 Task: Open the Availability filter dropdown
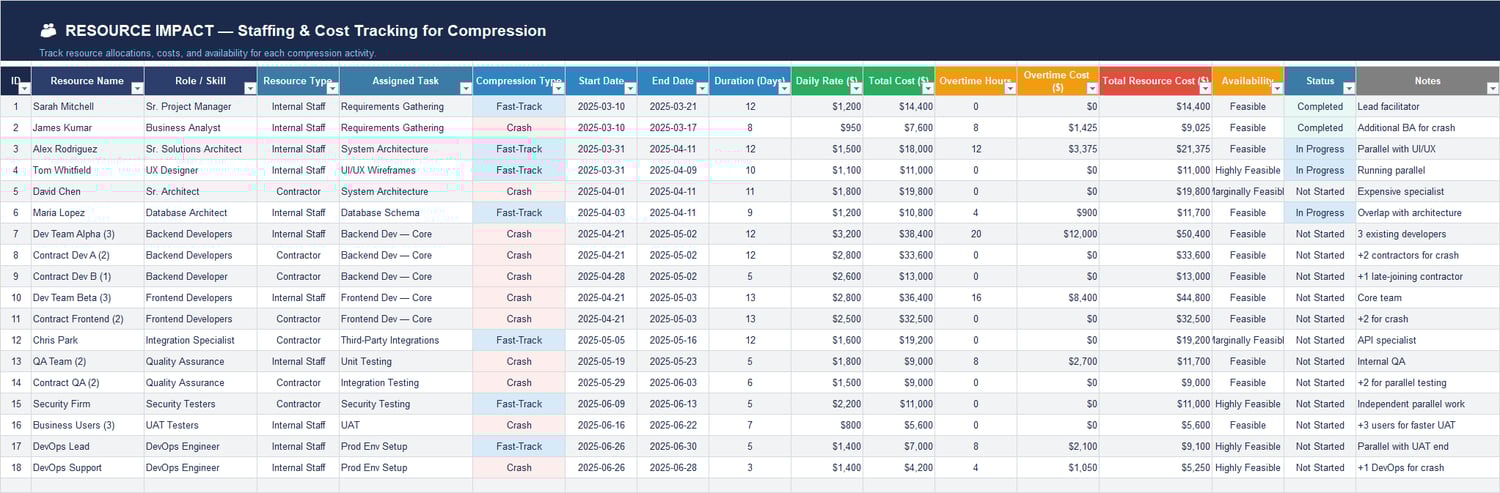[x=1277, y=88]
